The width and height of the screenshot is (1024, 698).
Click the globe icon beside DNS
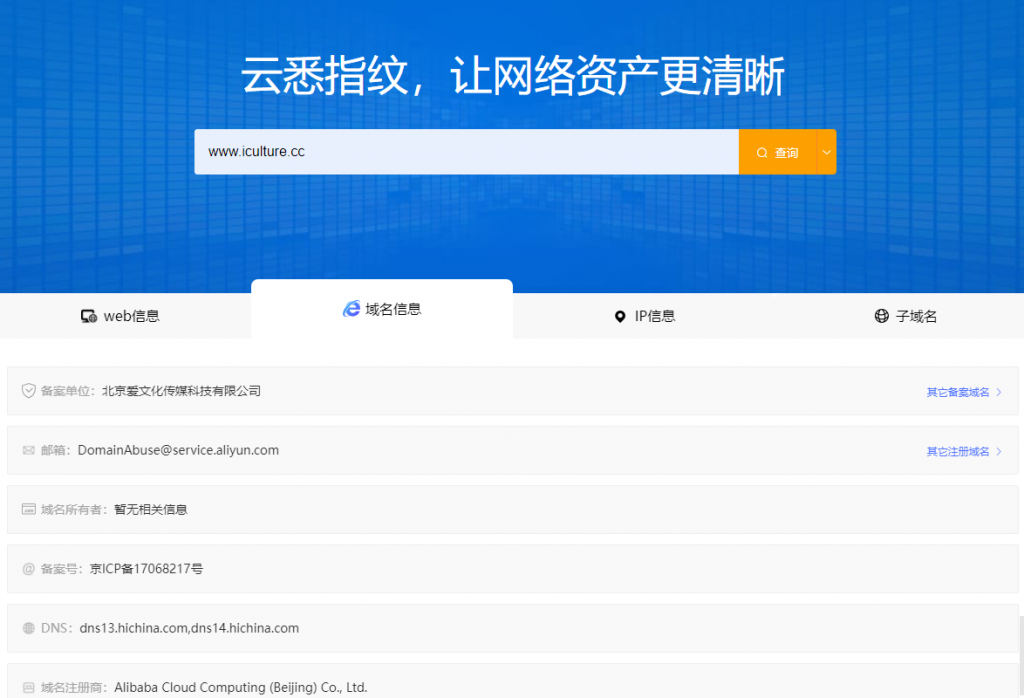[x=29, y=628]
